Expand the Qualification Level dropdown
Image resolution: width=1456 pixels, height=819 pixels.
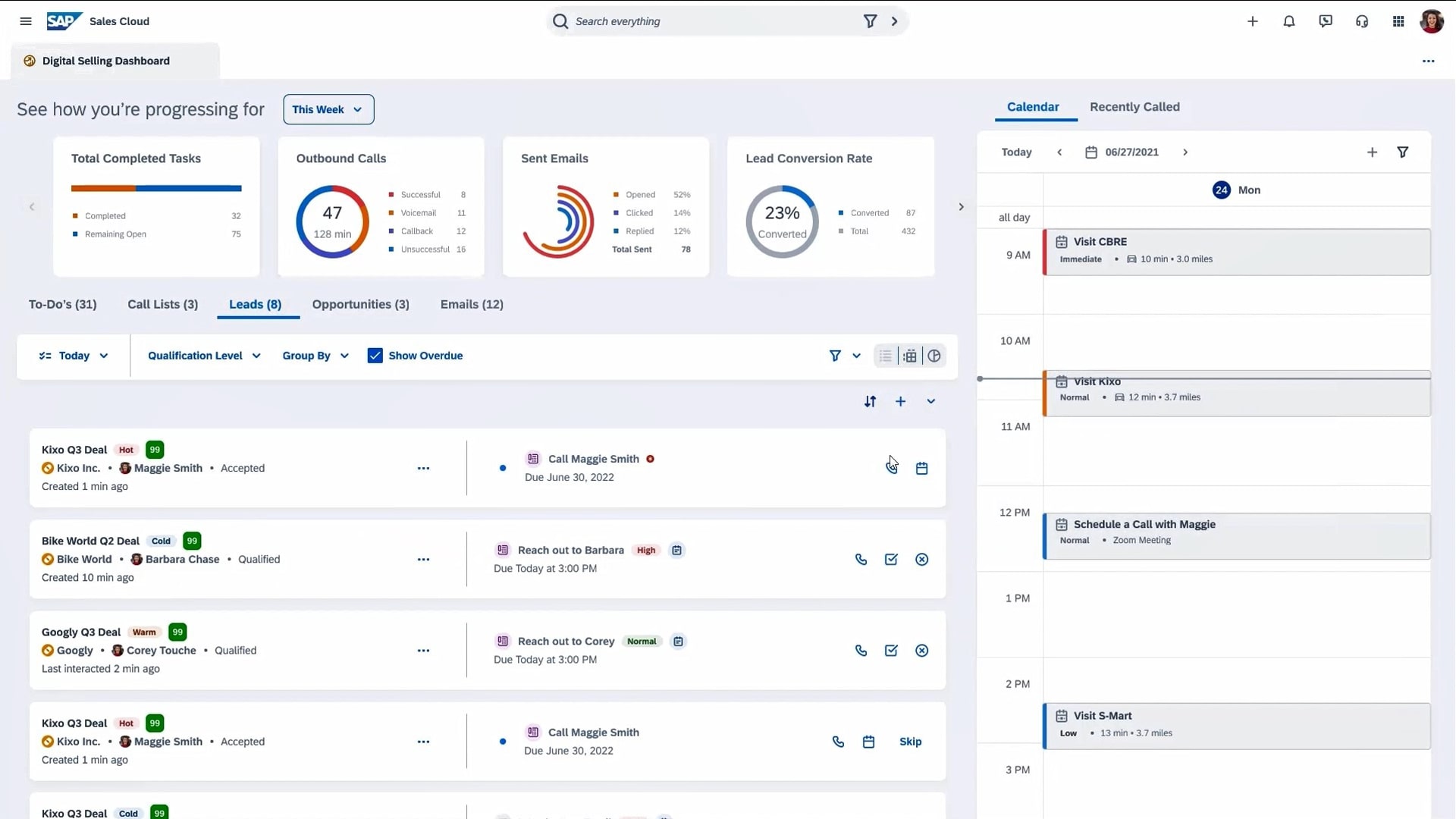coord(204,356)
